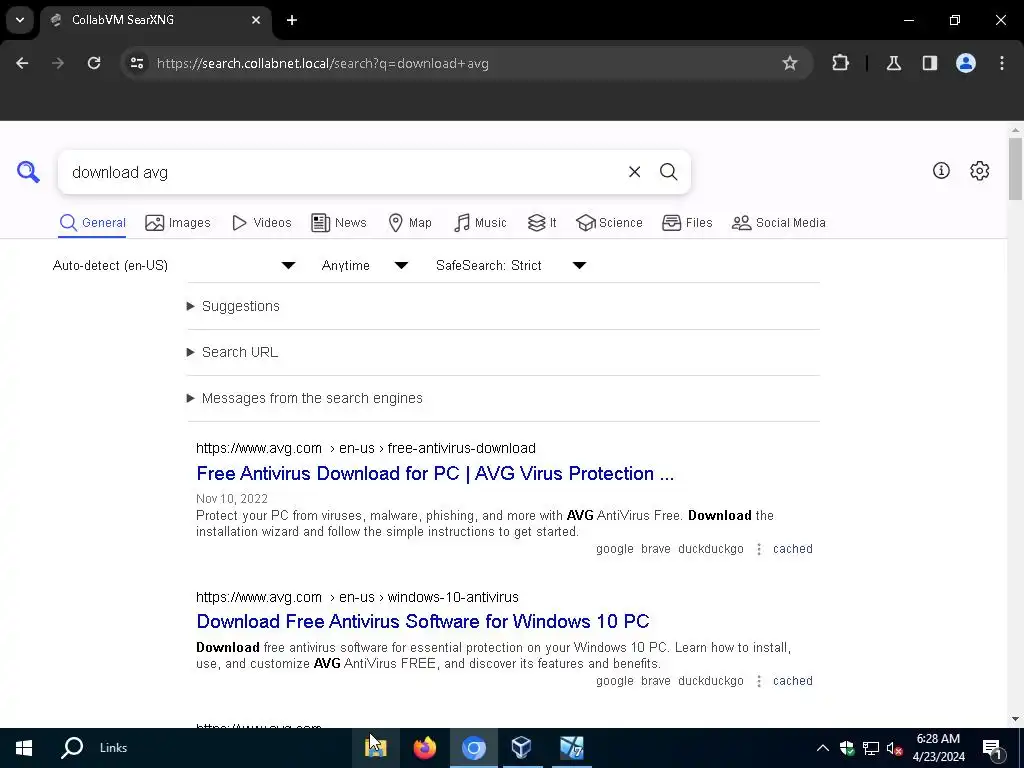This screenshot has height=768, width=1024.
Task: Expand Messages from the search engines
Action: 305,398
